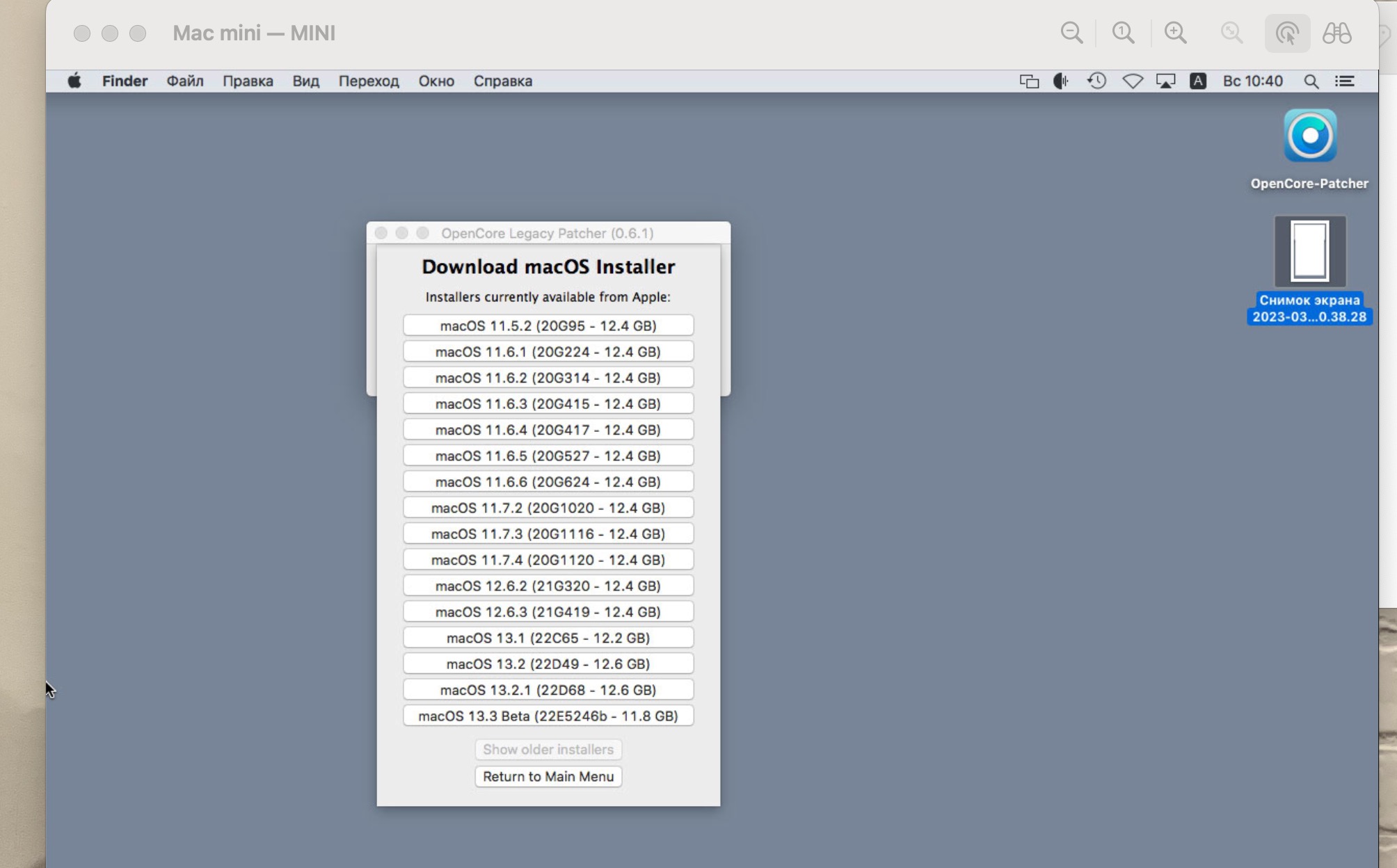Open the OpenCore-Patcher desktop icon
The width and height of the screenshot is (1397, 868).
point(1309,136)
